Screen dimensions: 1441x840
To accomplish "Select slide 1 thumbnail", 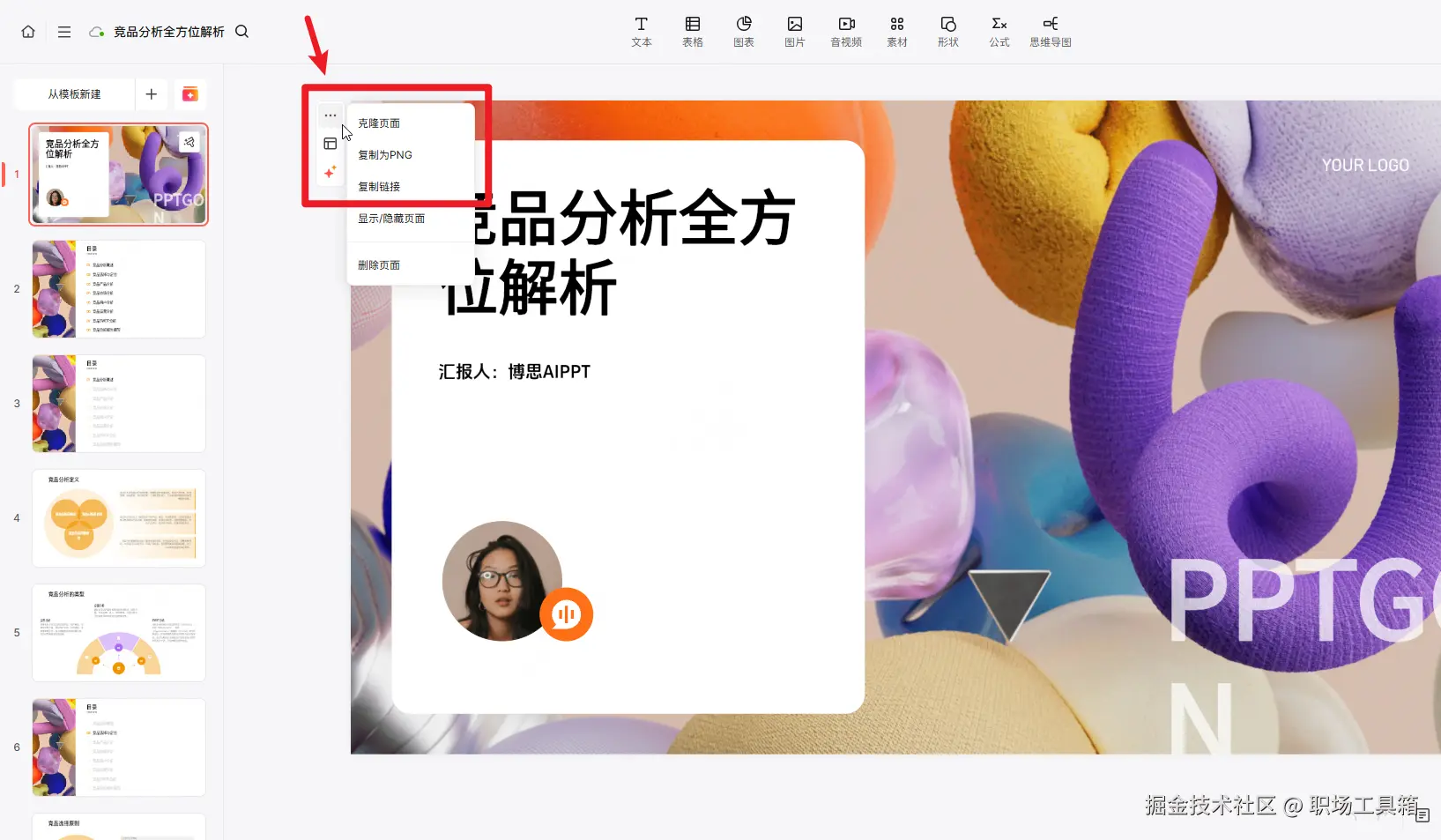I will (x=119, y=175).
